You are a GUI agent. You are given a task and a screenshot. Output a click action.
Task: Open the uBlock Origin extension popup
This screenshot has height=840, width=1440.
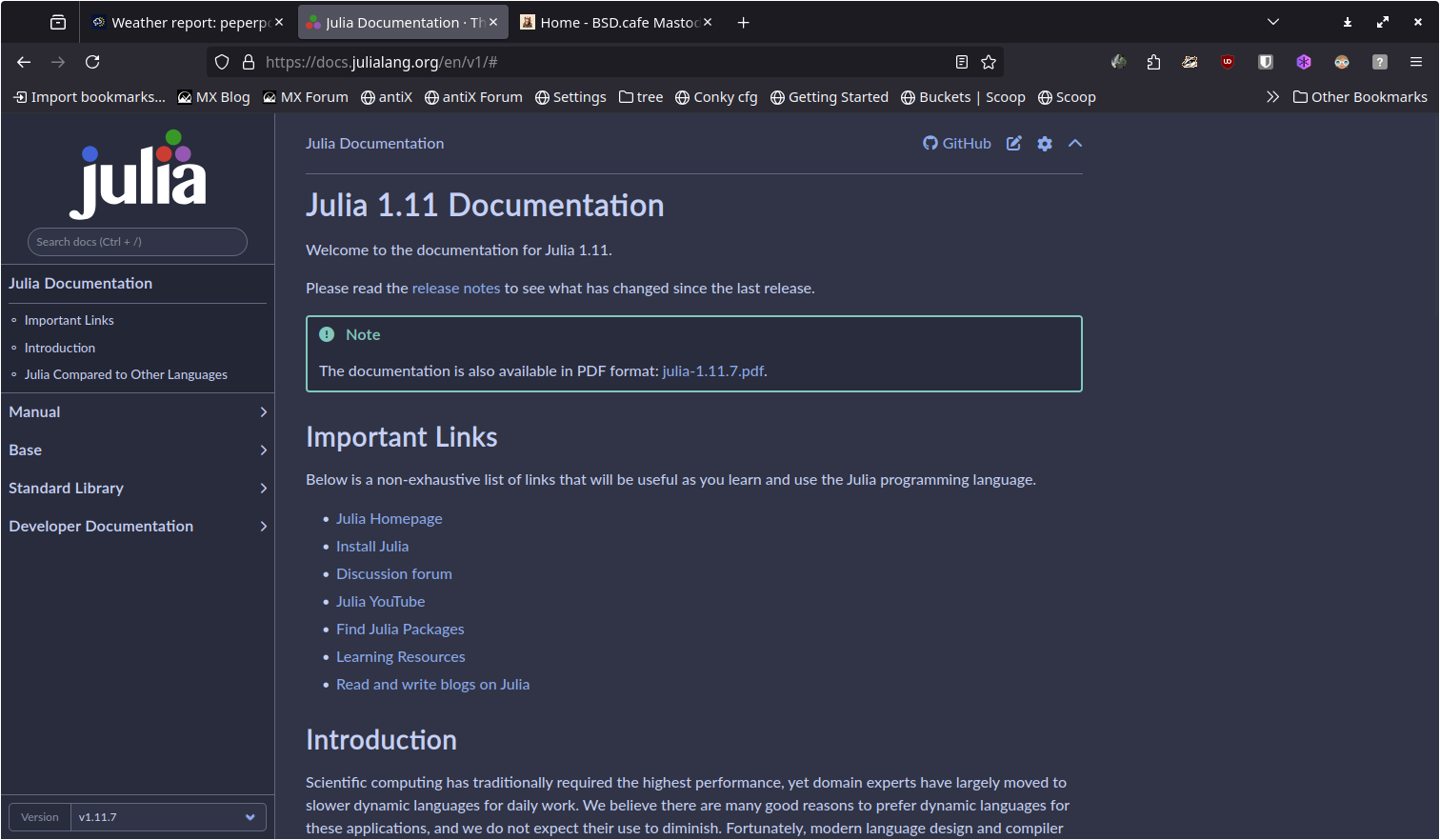point(1228,62)
